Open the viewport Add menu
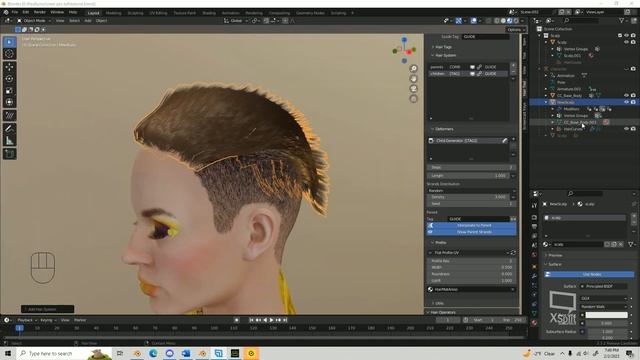This screenshot has width=640, height=360. (88, 20)
